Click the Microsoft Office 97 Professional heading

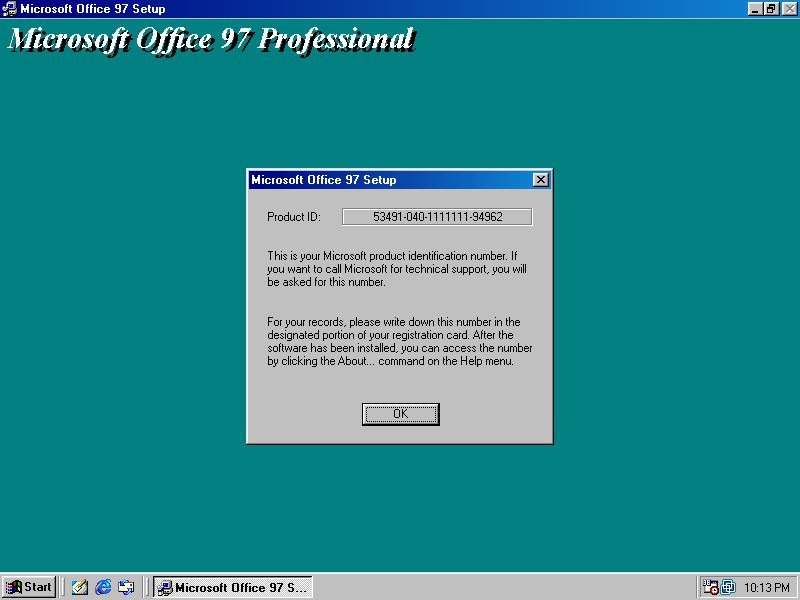pyautogui.click(x=208, y=38)
